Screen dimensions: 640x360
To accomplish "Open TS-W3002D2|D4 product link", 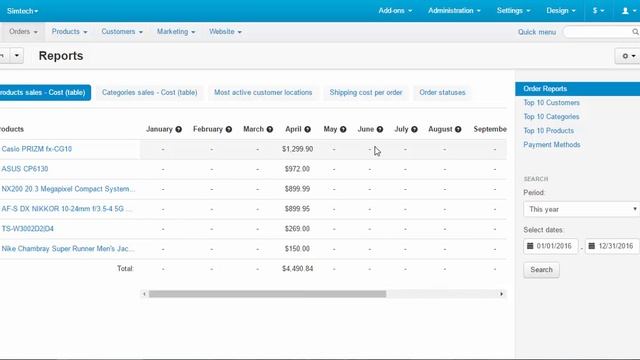I will (x=27, y=229).
